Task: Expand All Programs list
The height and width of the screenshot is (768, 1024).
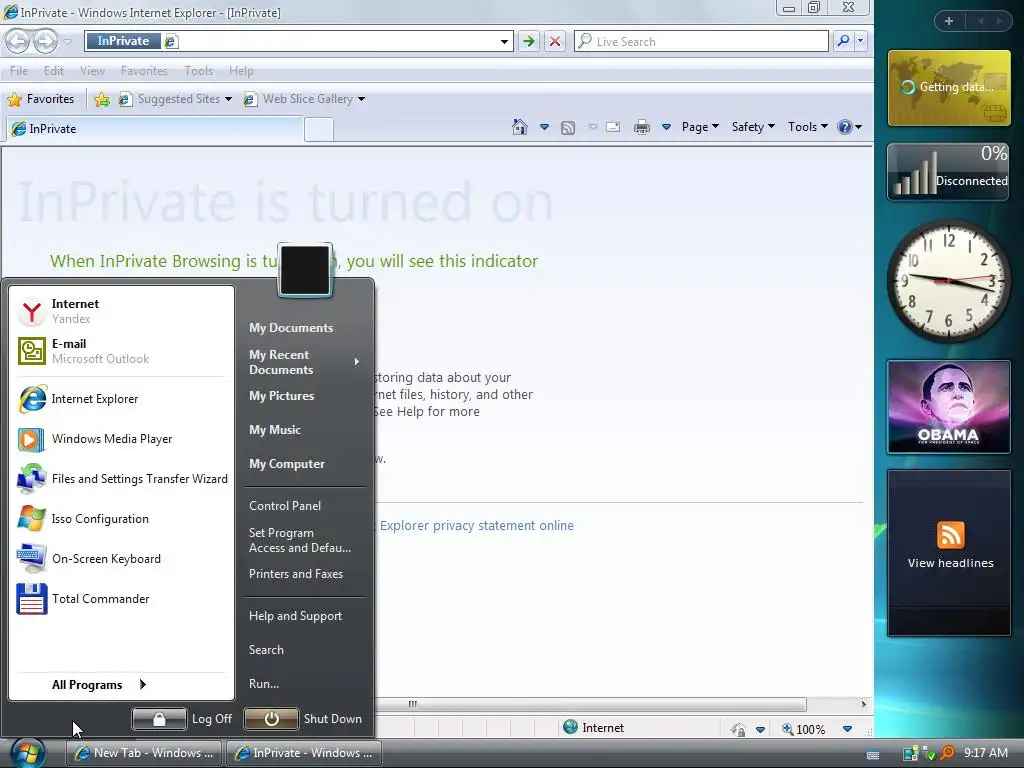Action: 99,684
